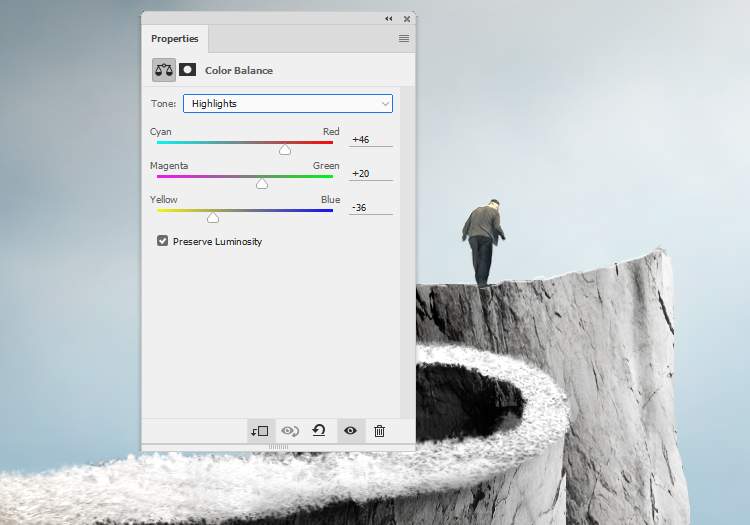Click the Yellow/Blue value field -36
This screenshot has width=750, height=525.
coord(371,208)
